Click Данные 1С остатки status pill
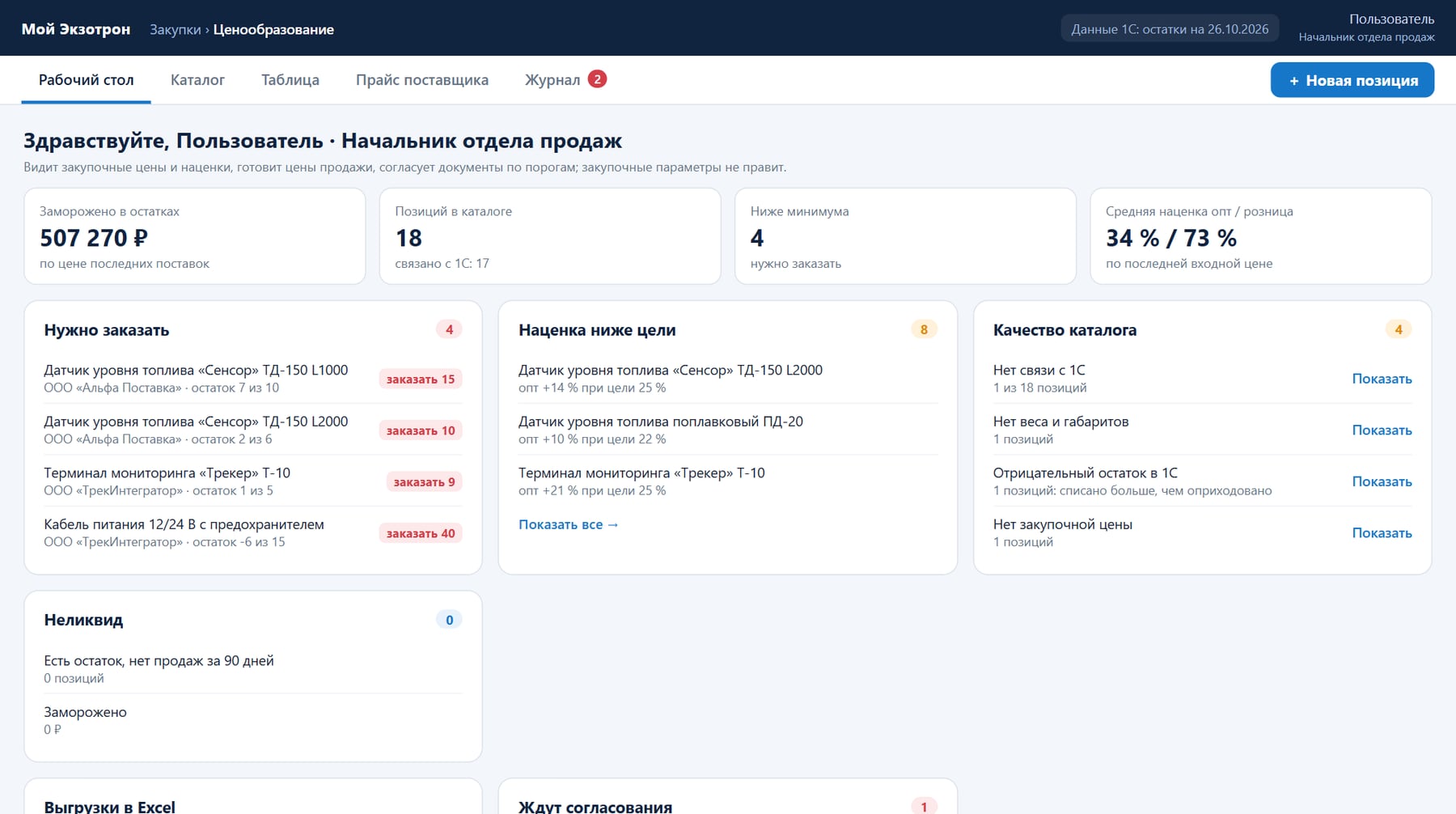 (x=1170, y=29)
